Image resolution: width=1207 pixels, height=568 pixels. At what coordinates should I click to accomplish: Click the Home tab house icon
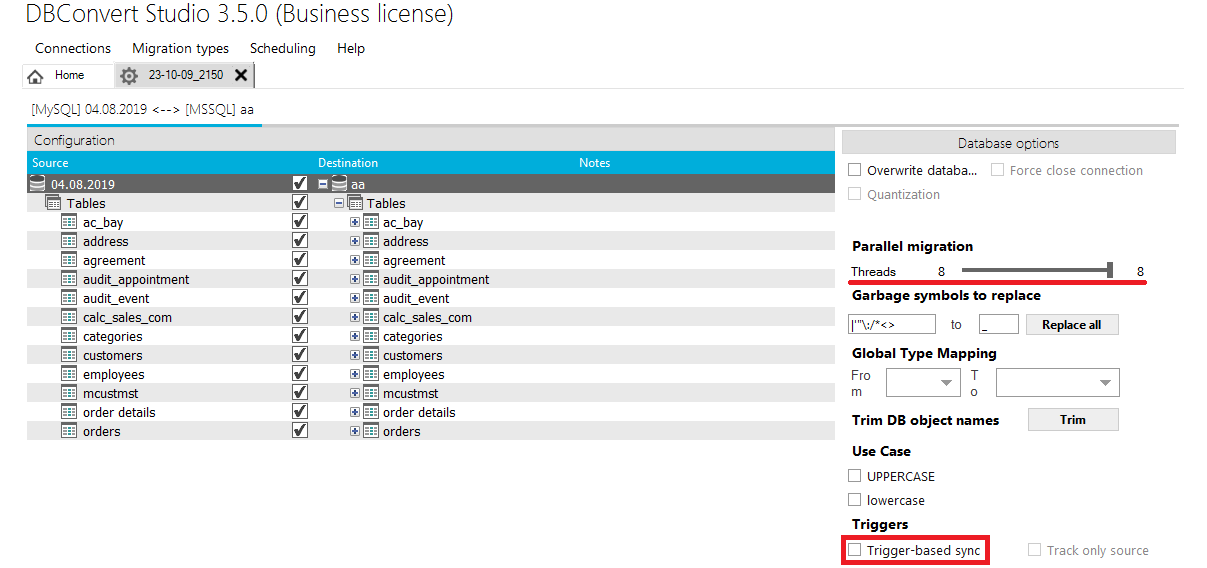(x=36, y=76)
